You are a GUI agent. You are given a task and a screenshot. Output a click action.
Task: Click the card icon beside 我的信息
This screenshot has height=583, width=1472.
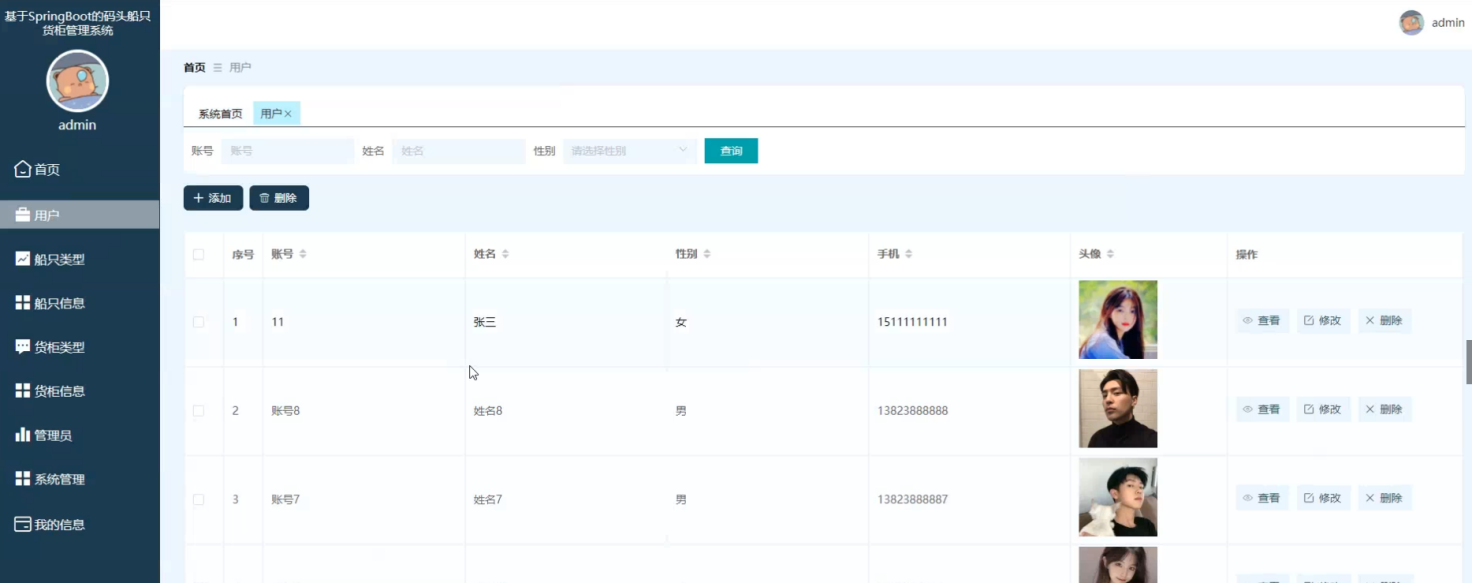click(x=22, y=523)
